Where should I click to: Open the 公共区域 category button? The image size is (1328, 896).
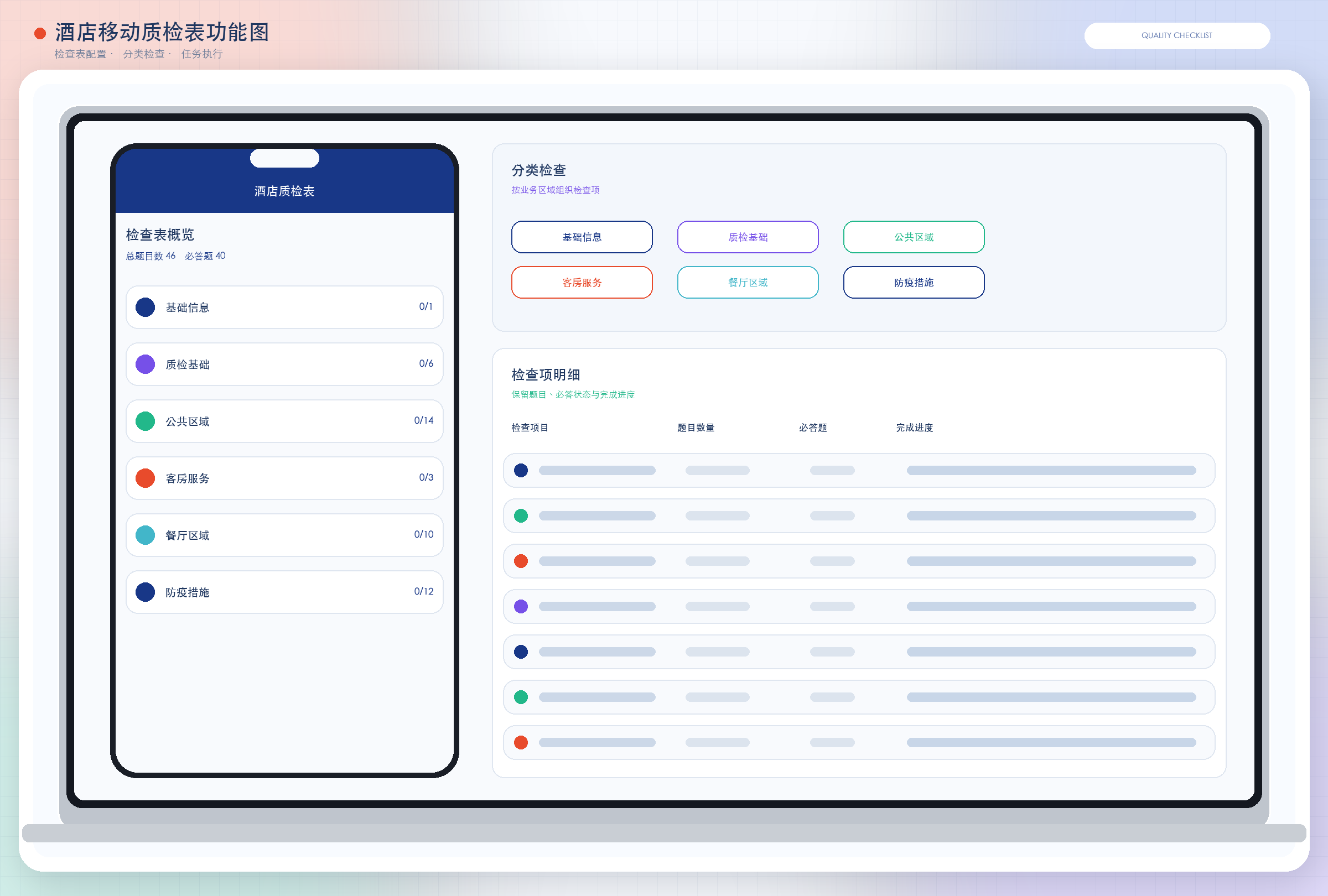(x=914, y=237)
